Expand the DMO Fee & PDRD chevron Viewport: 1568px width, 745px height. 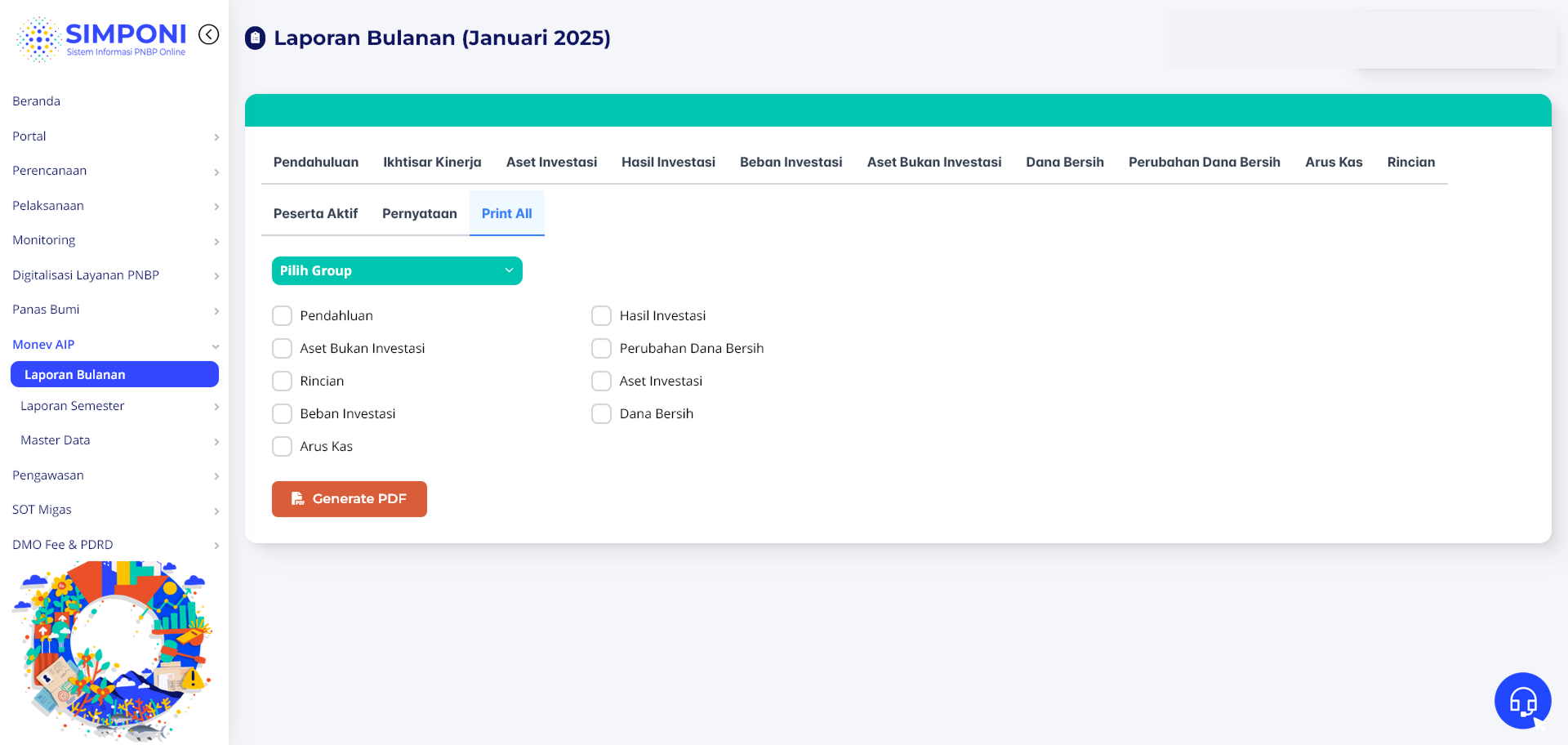(x=216, y=546)
